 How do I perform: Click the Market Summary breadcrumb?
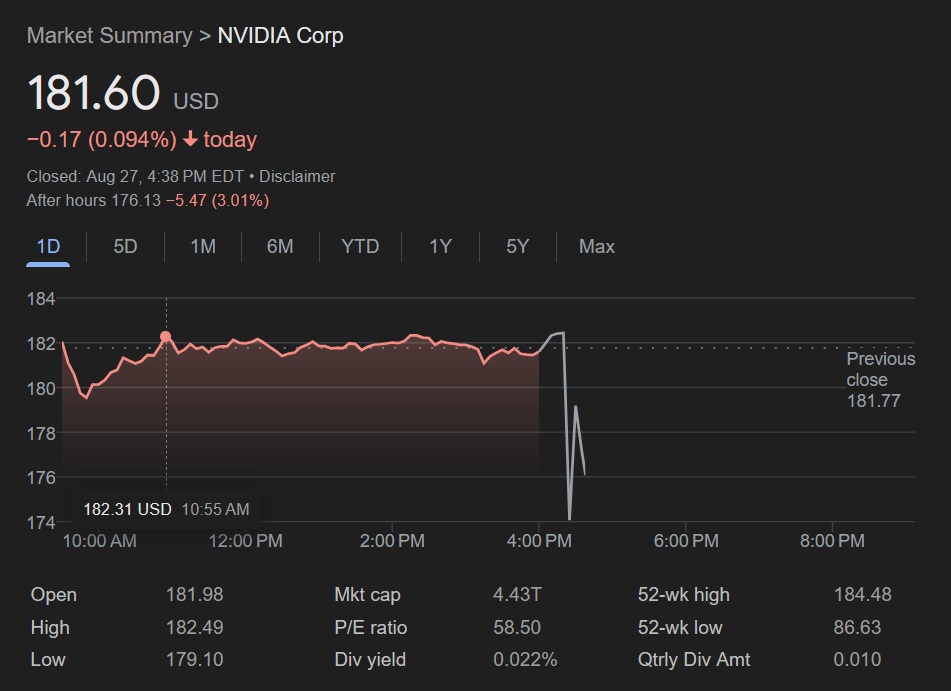pos(109,36)
